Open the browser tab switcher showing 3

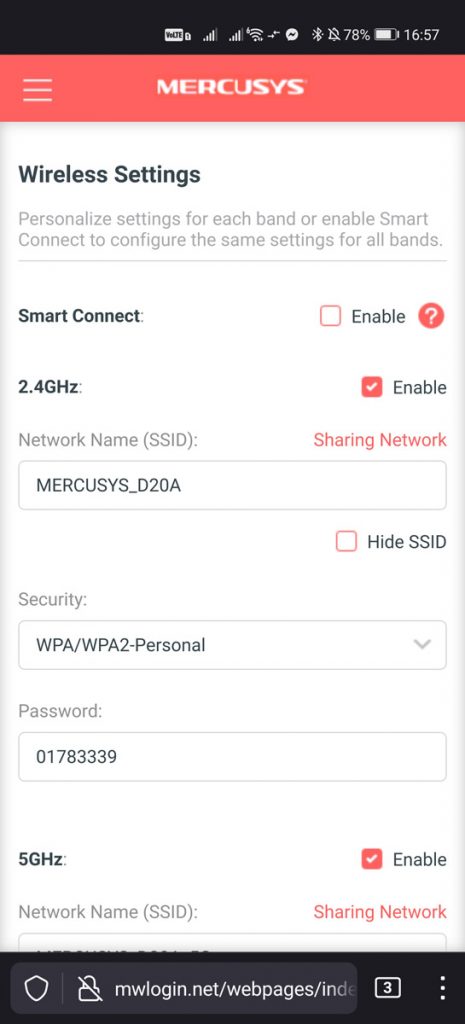387,989
